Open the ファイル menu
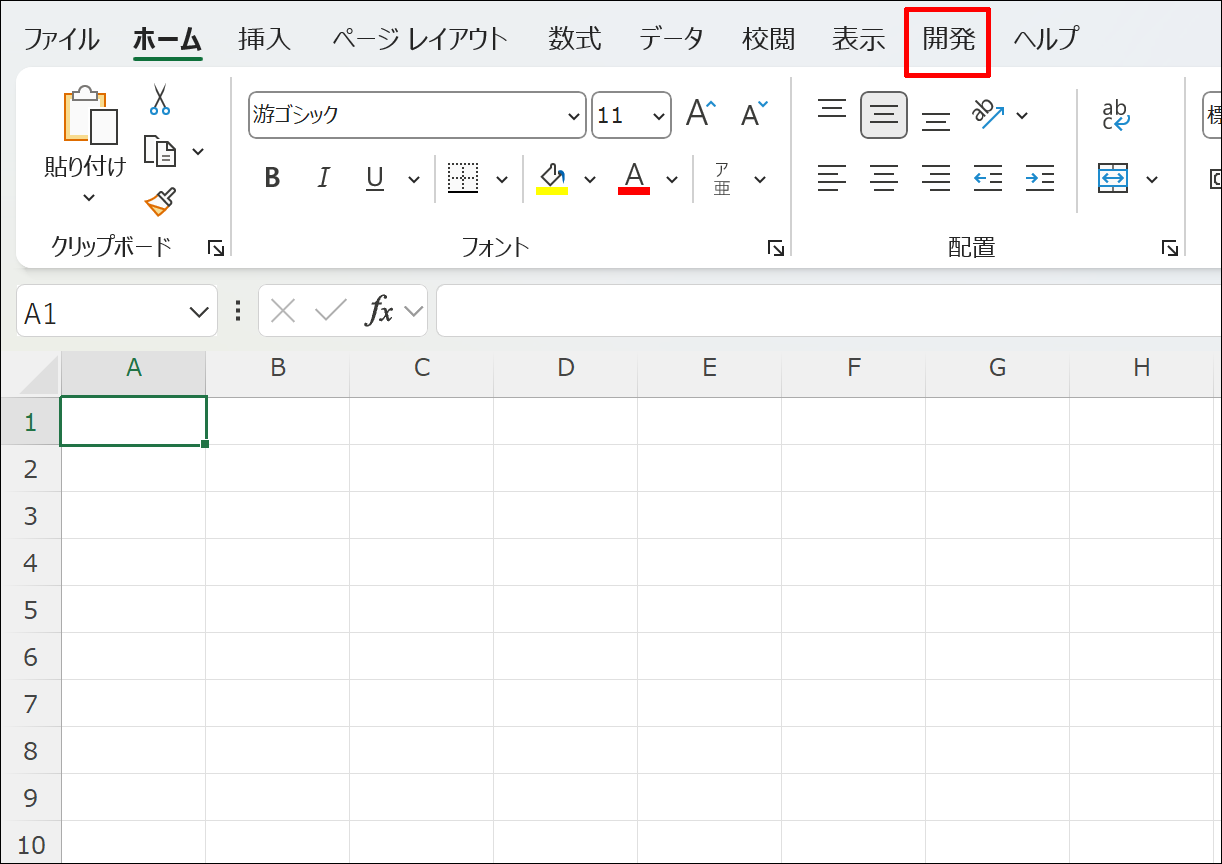 [62, 38]
